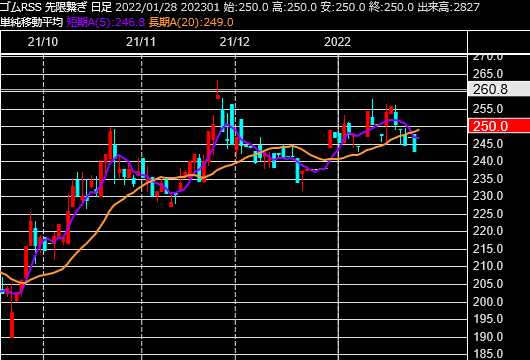Select the opening price 始:250.0
This screenshot has height=360, width=530.
tap(246, 7)
